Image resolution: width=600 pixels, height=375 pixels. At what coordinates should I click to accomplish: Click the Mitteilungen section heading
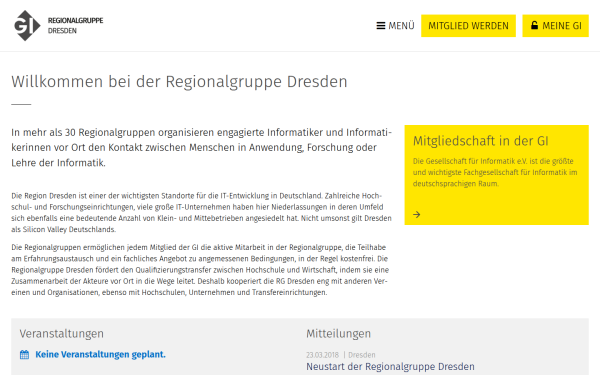pos(338,334)
